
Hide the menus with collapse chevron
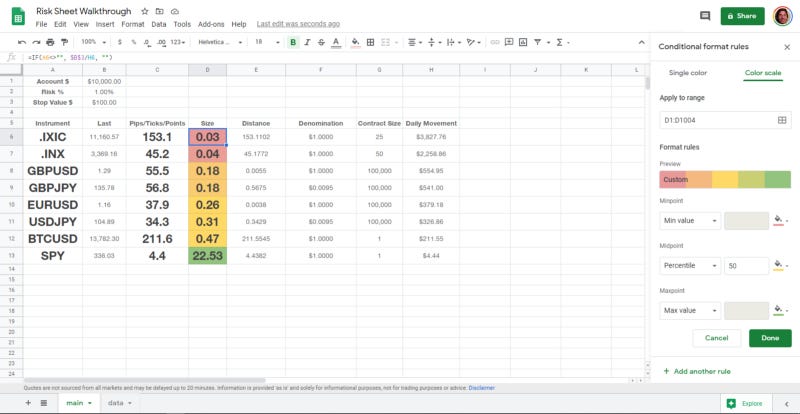[642, 42]
